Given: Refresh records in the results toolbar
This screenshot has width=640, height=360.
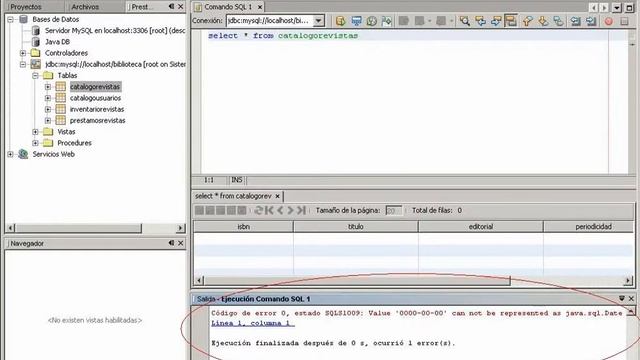Looking at the screenshot, I should pyautogui.click(x=258, y=210).
